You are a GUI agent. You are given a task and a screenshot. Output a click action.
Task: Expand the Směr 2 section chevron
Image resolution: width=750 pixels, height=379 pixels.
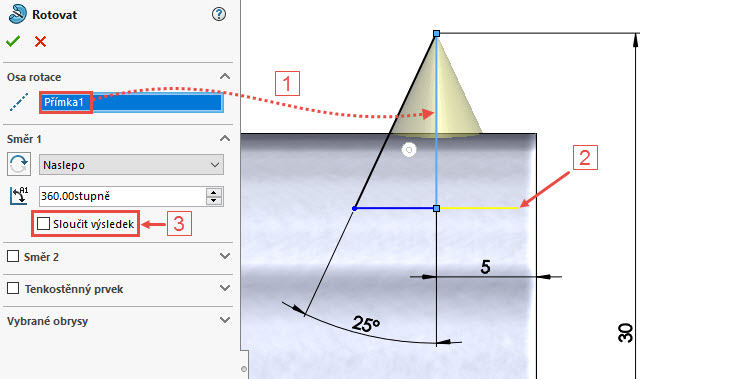pos(224,256)
